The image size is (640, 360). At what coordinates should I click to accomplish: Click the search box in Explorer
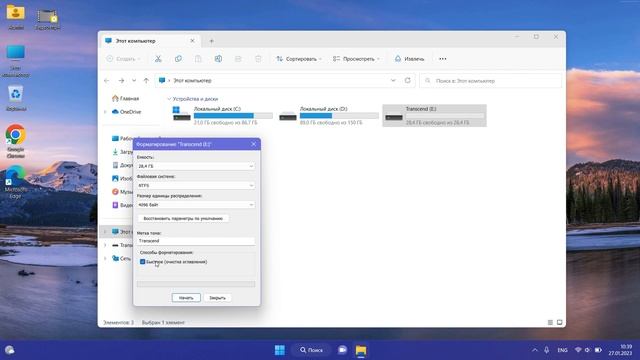[491, 81]
